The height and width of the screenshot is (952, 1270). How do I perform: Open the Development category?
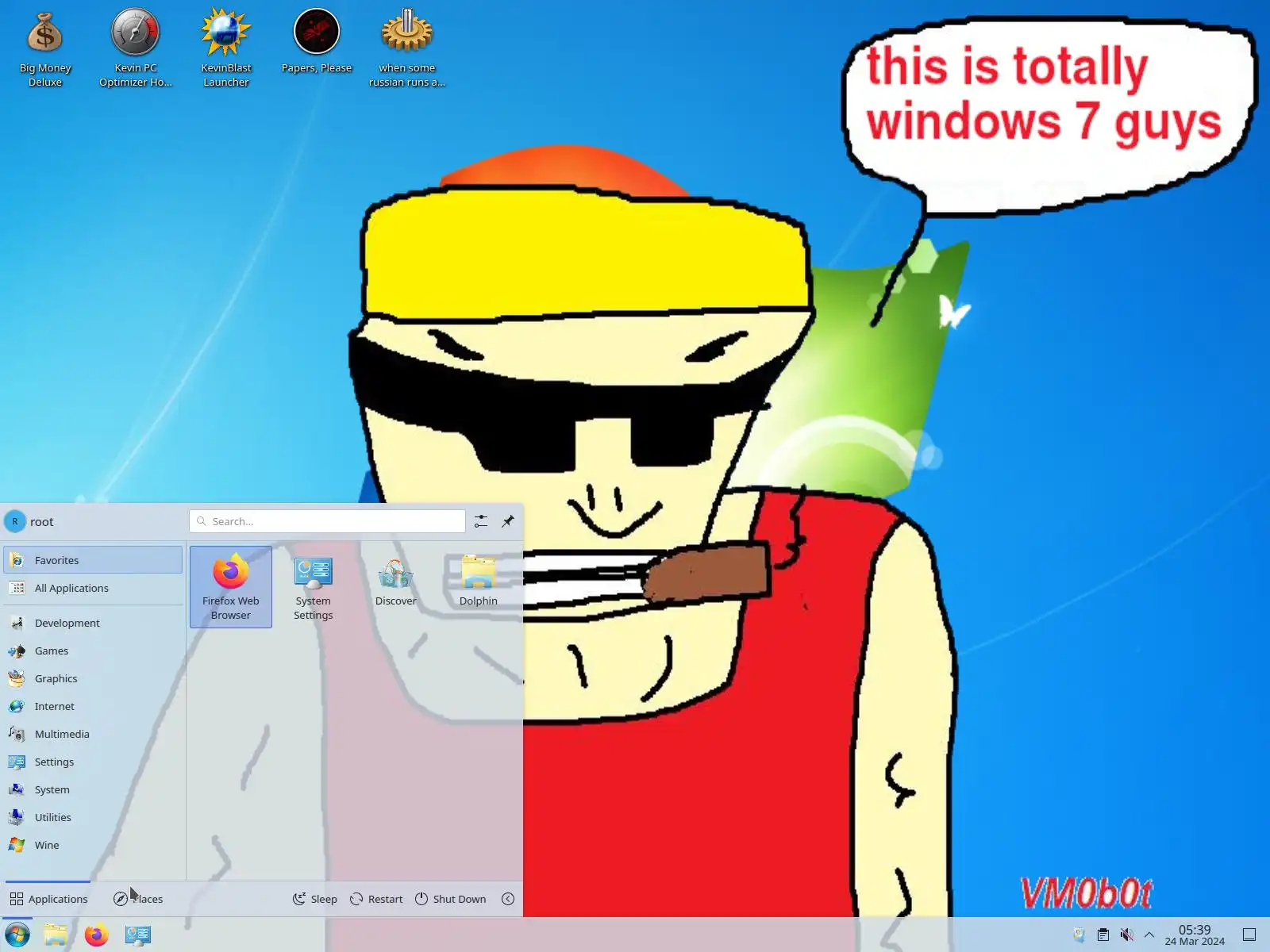click(93, 623)
